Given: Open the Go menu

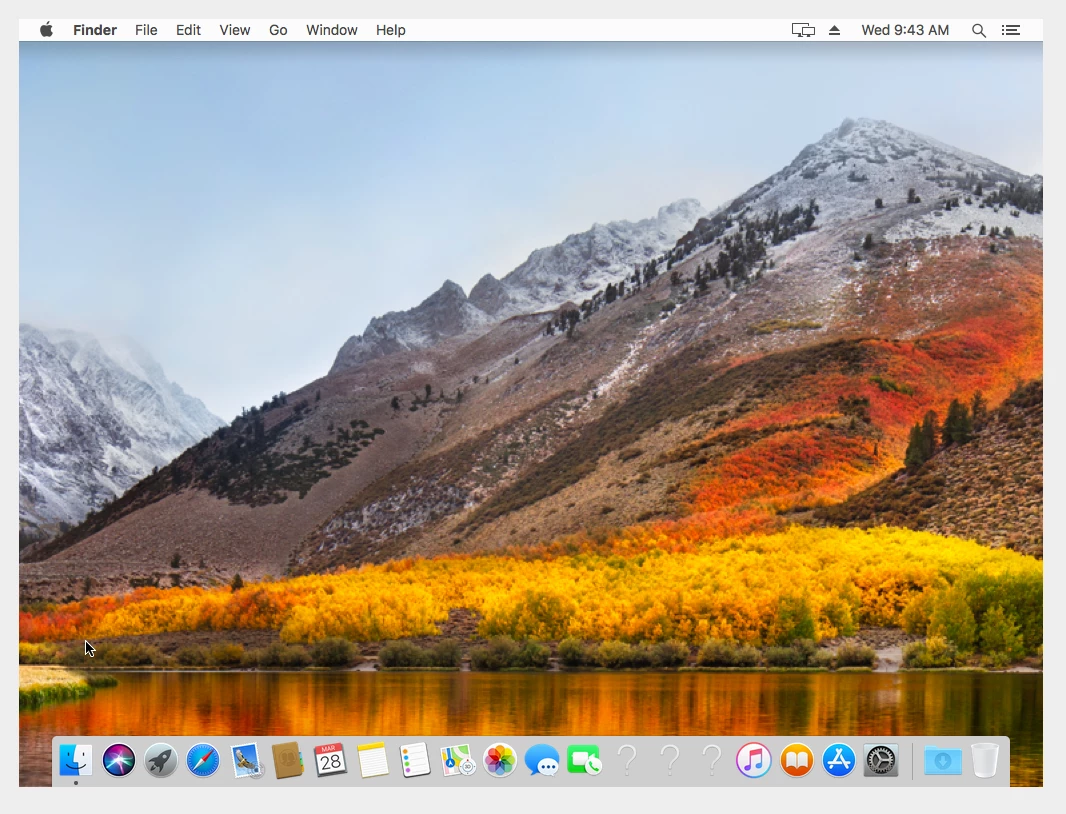Looking at the screenshot, I should pos(278,30).
